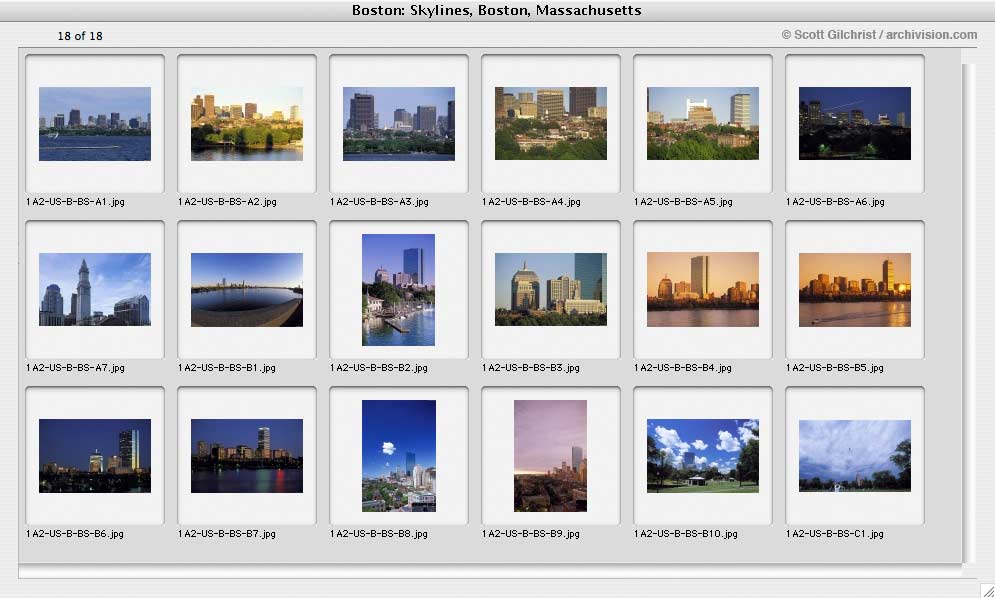
Task: Click filename label 1A2-US-B-BS-A1.jpg
Action: pyautogui.click(x=76, y=202)
